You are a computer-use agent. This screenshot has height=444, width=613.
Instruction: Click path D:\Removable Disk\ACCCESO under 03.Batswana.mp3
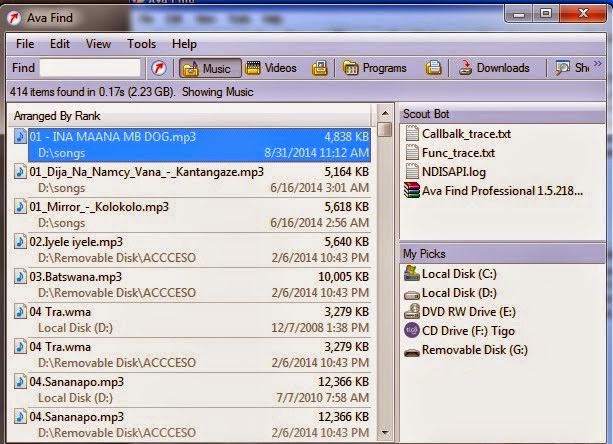(117, 293)
